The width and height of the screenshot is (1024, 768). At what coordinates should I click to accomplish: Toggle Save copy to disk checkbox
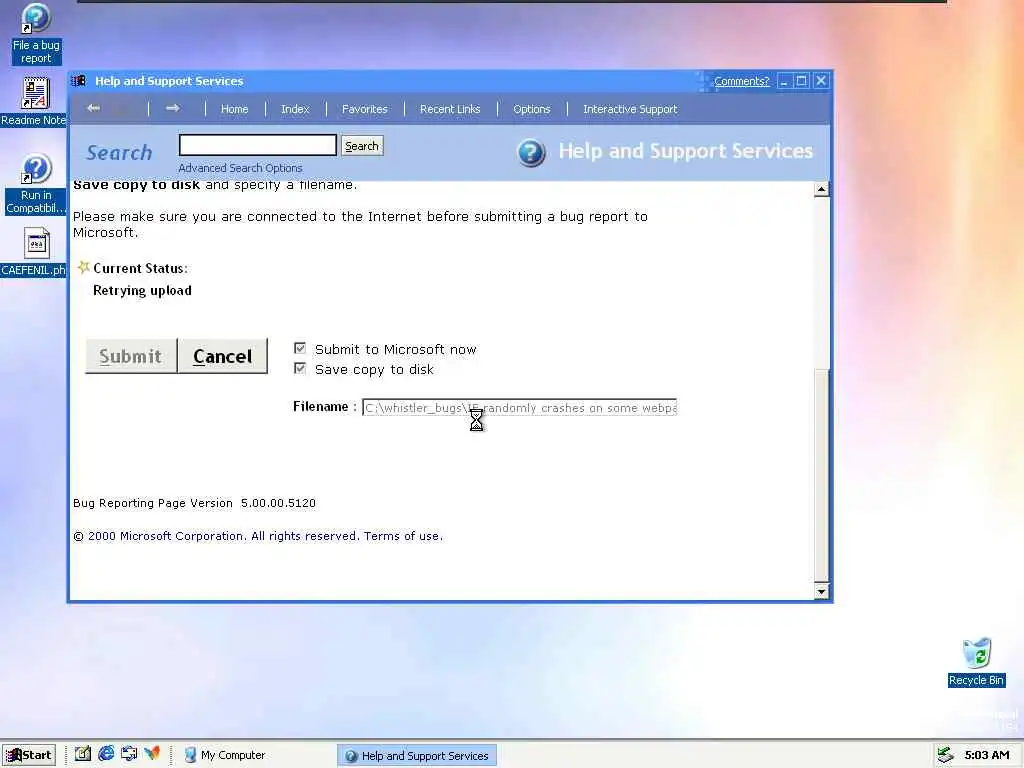(x=300, y=368)
